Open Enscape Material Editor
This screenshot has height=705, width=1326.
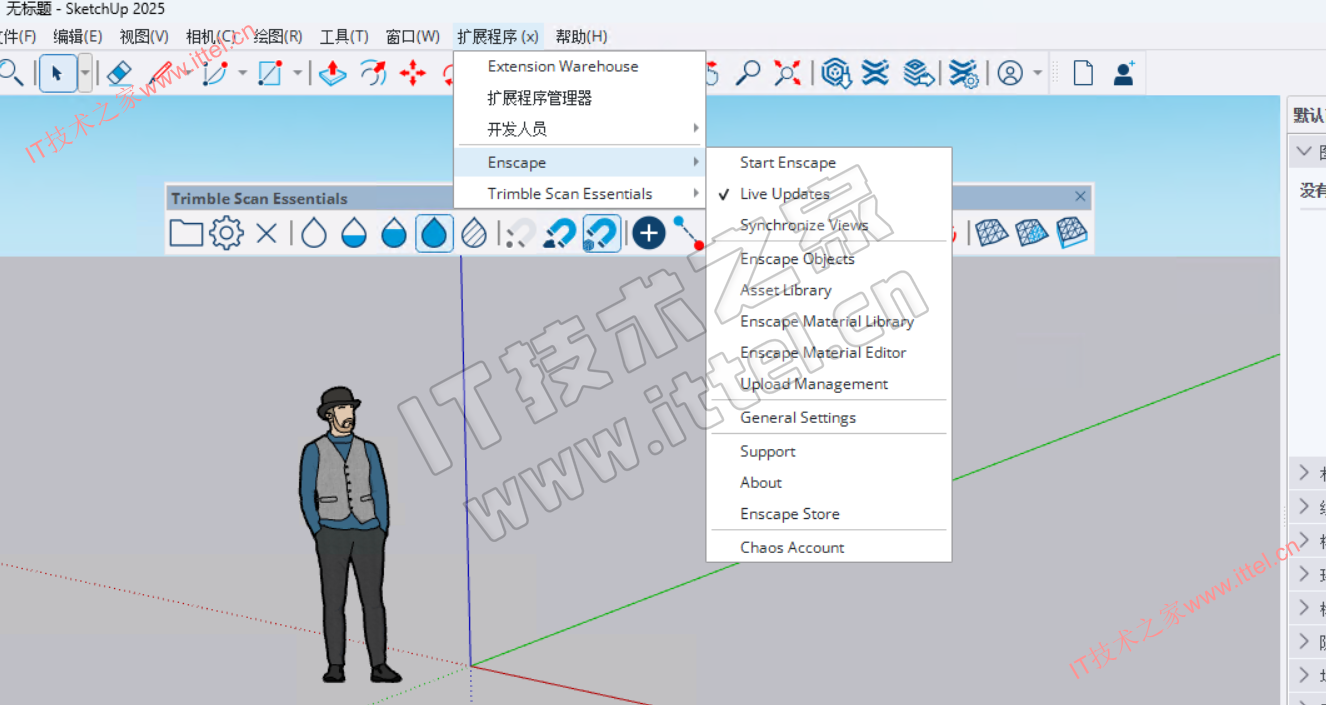[x=822, y=353]
